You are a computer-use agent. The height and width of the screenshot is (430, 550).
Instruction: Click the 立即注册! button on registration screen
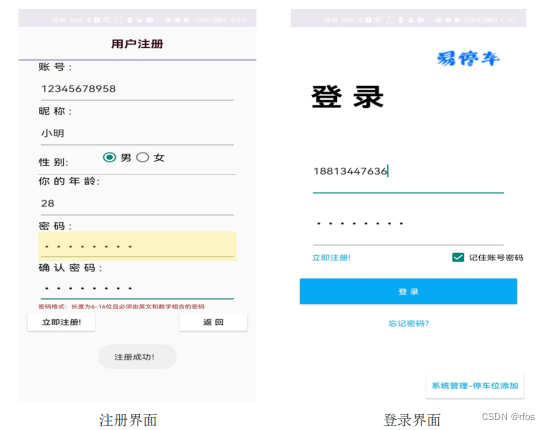tap(61, 322)
